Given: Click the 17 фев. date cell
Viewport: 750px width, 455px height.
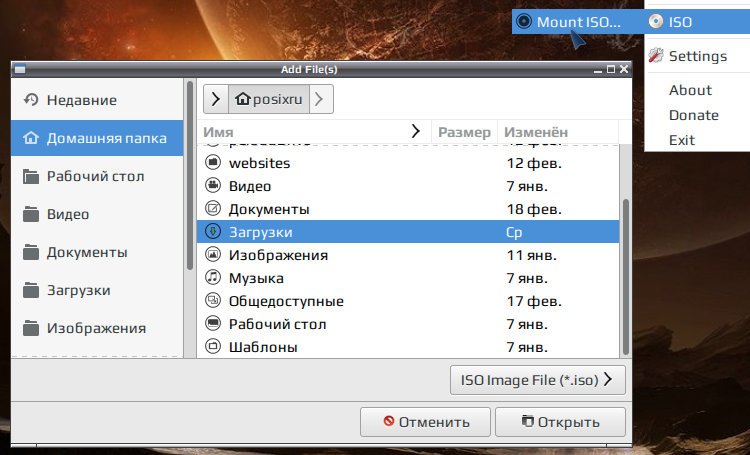Looking at the screenshot, I should point(534,301).
